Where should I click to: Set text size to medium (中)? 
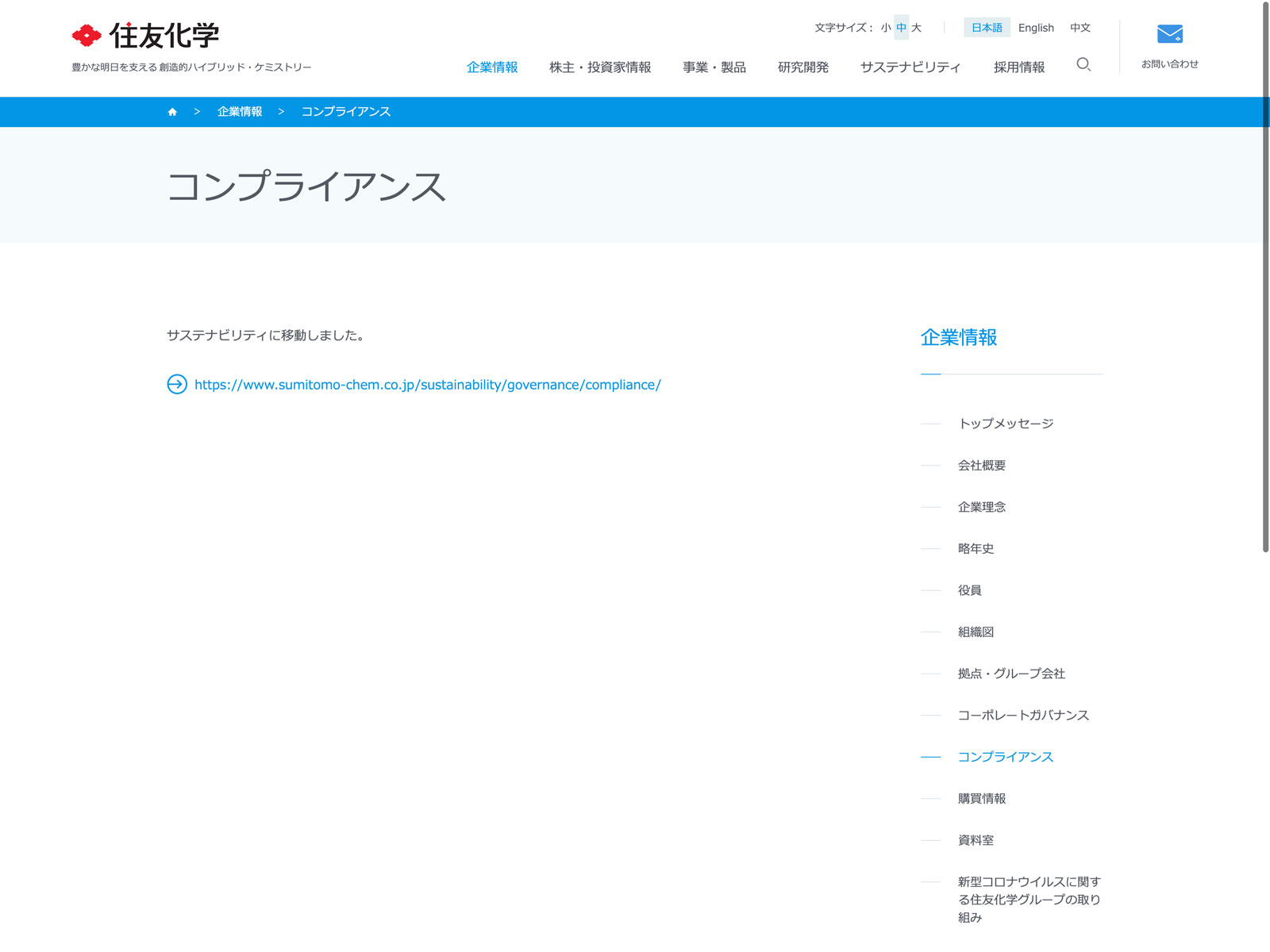pos(901,28)
